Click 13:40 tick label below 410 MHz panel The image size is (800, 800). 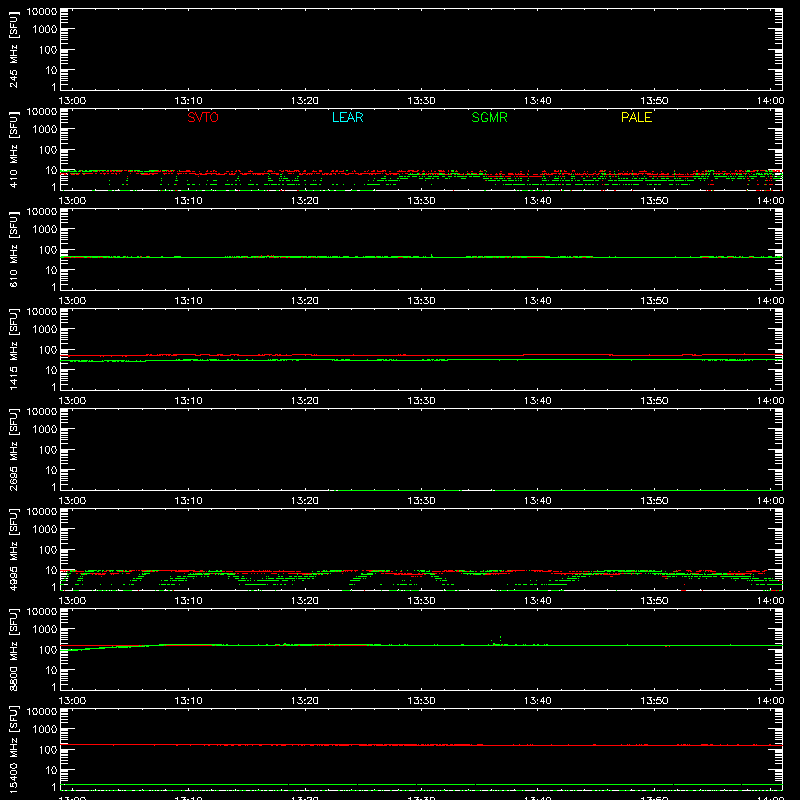coord(537,201)
